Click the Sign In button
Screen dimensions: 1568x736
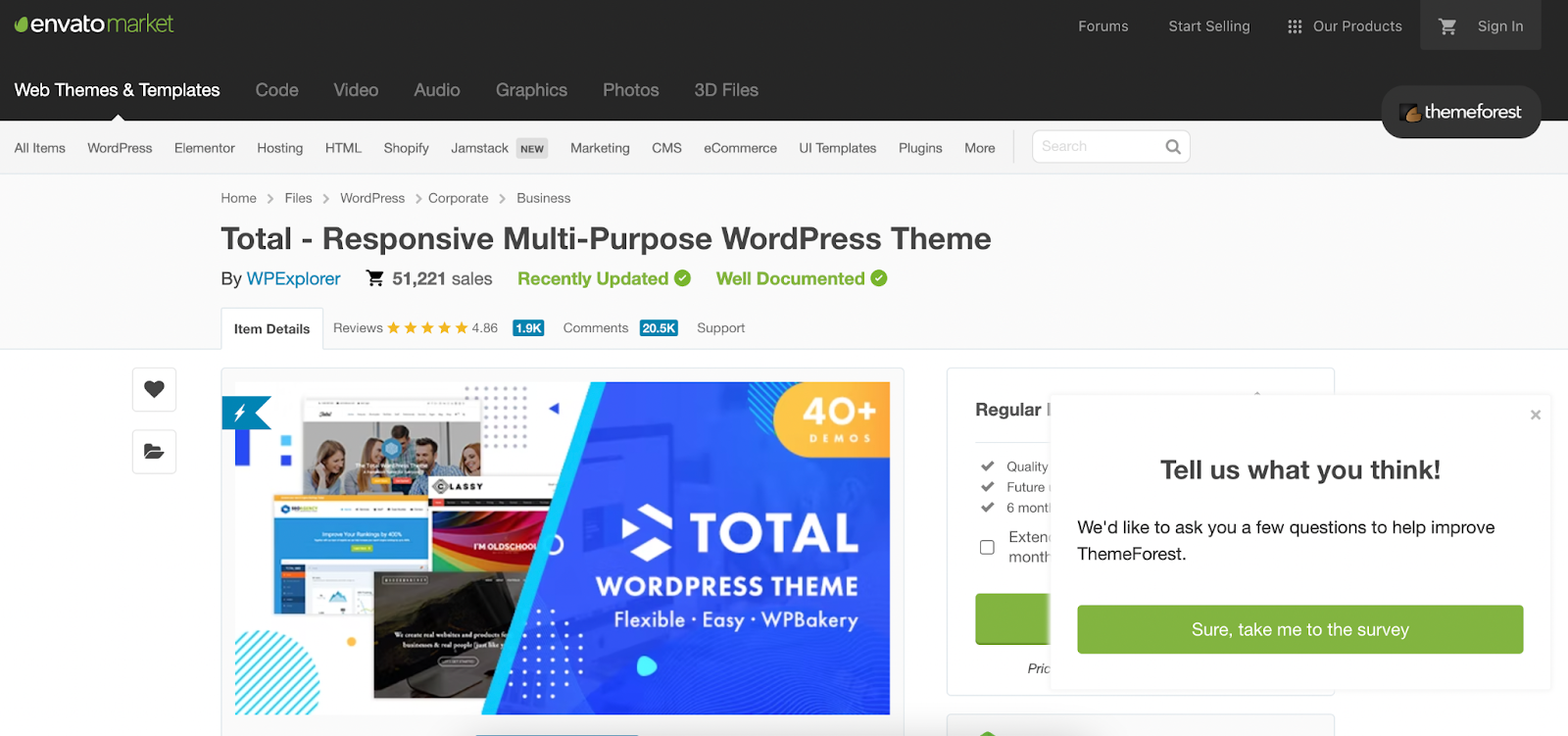point(1500,26)
